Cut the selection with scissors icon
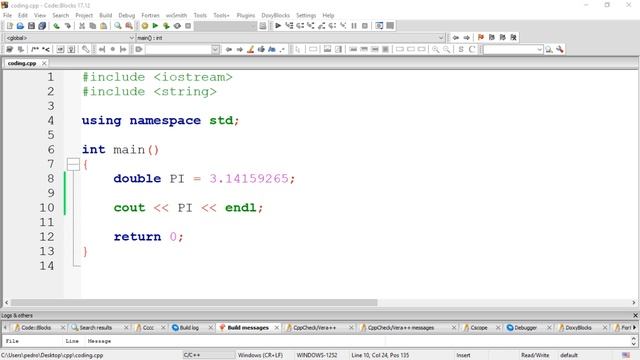The height and width of the screenshot is (360, 640). 82,26
